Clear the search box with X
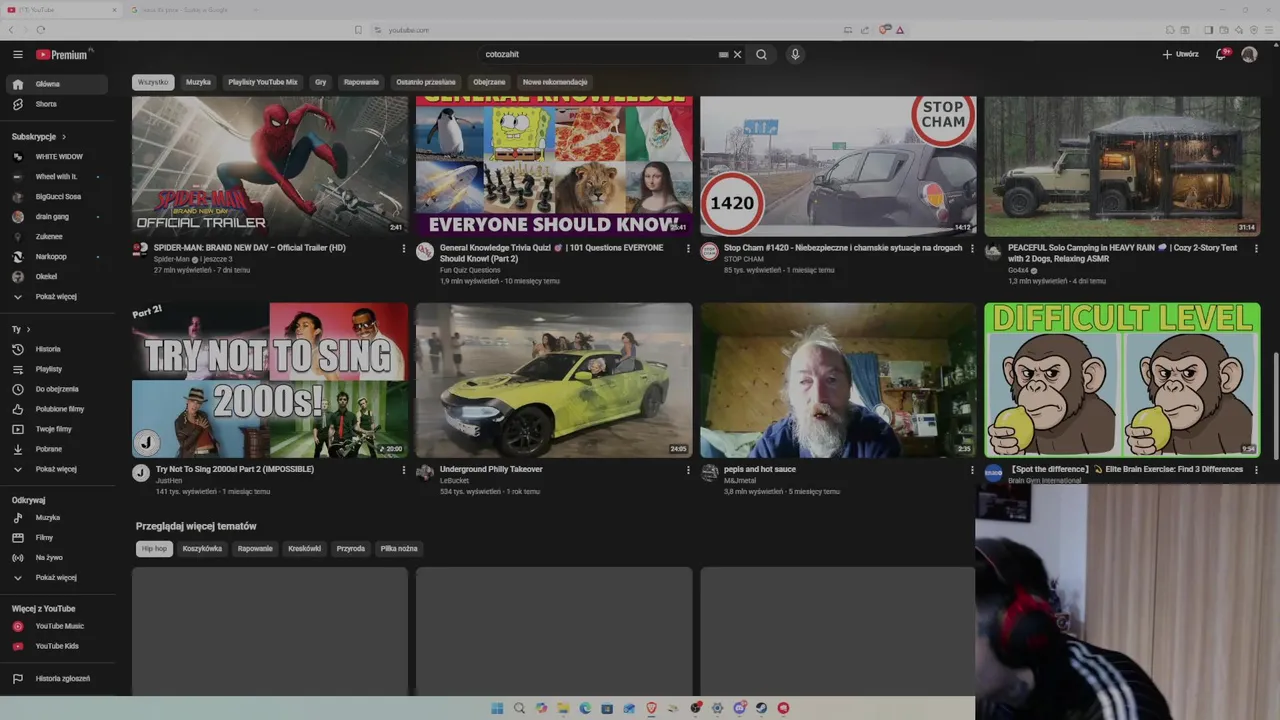The width and height of the screenshot is (1280, 720). (x=738, y=54)
